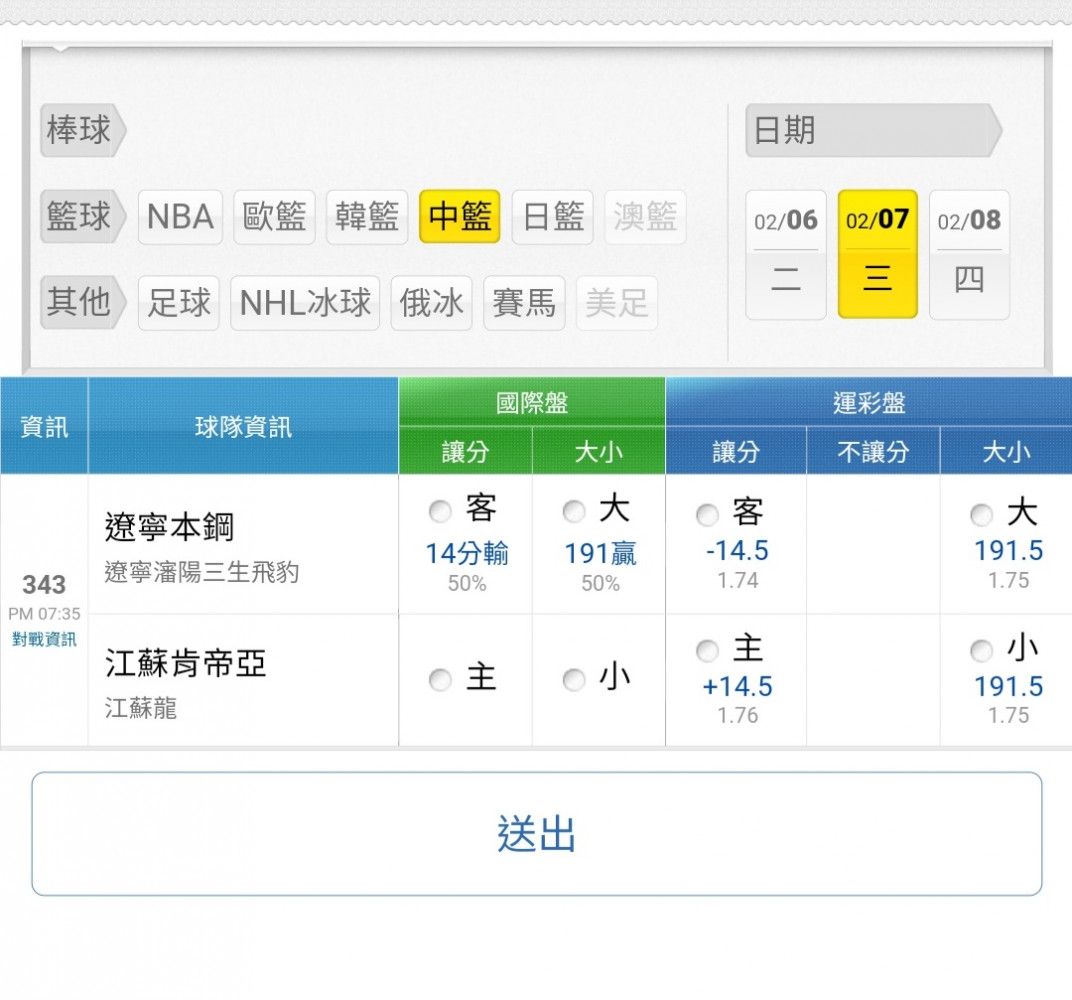Pick date 02/08 Thursday
The image size is (1072, 1000).
click(x=969, y=254)
